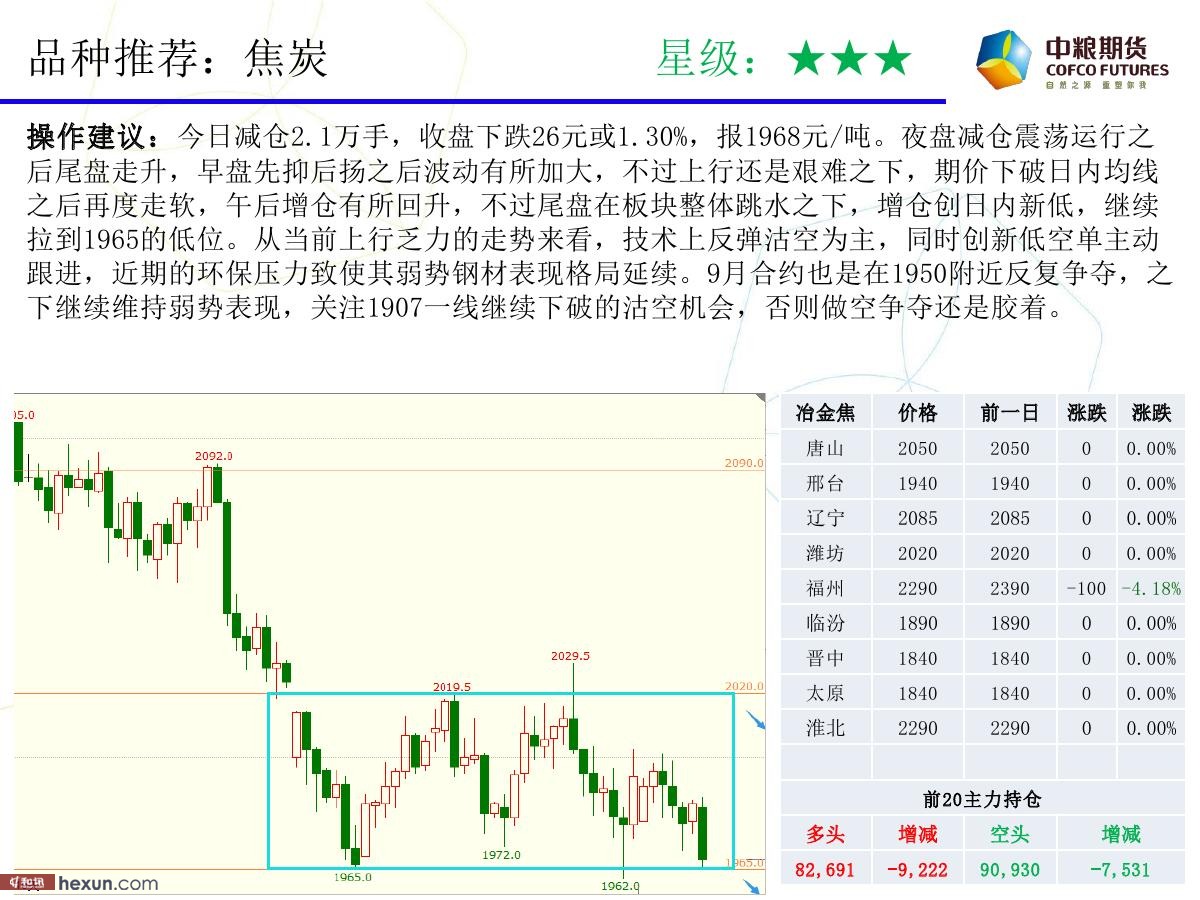Select the last green rating star
Screen dimensions: 1200x900
pyautogui.click(x=893, y=60)
